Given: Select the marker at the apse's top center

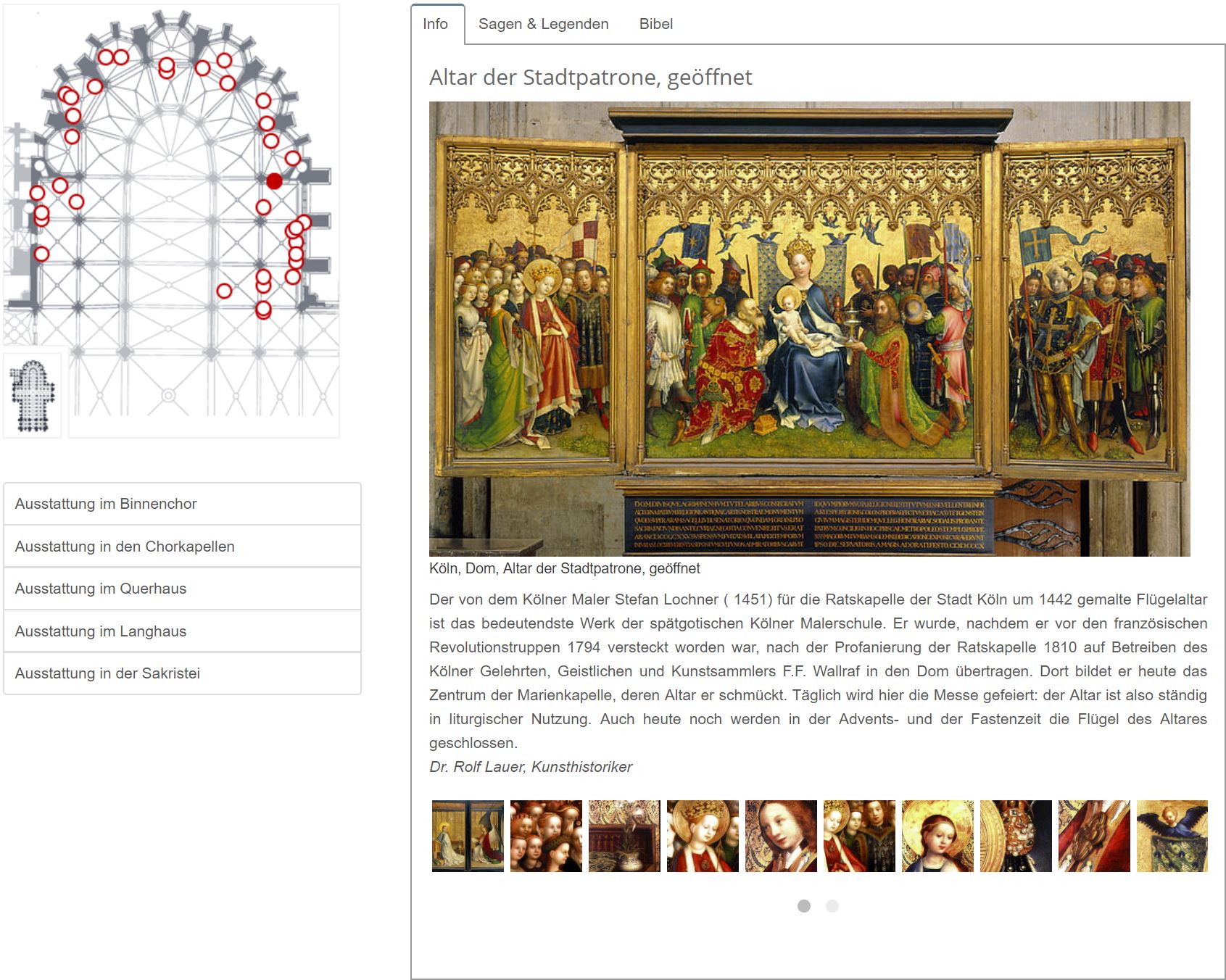Looking at the screenshot, I should [167, 66].
